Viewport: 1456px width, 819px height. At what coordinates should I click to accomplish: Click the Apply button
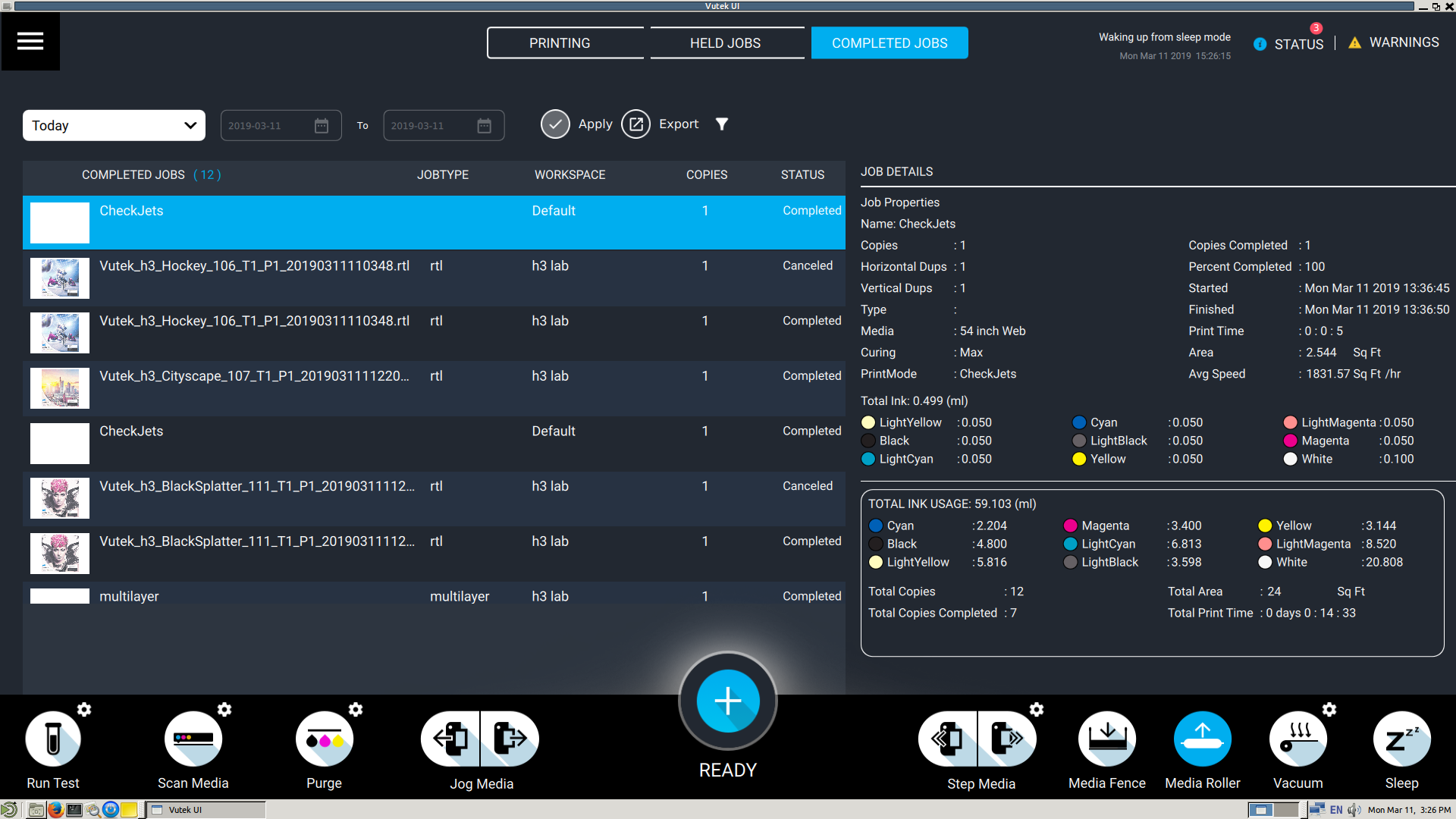(555, 124)
